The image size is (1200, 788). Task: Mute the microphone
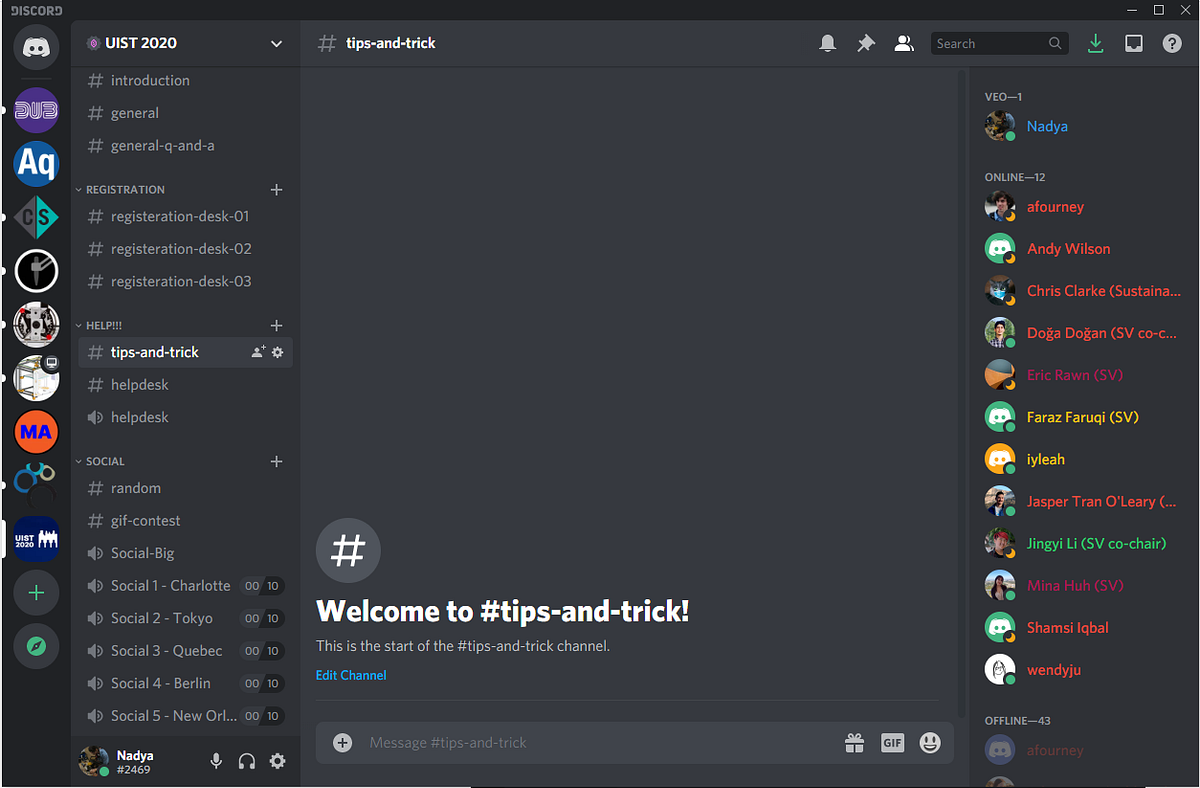click(x=216, y=761)
